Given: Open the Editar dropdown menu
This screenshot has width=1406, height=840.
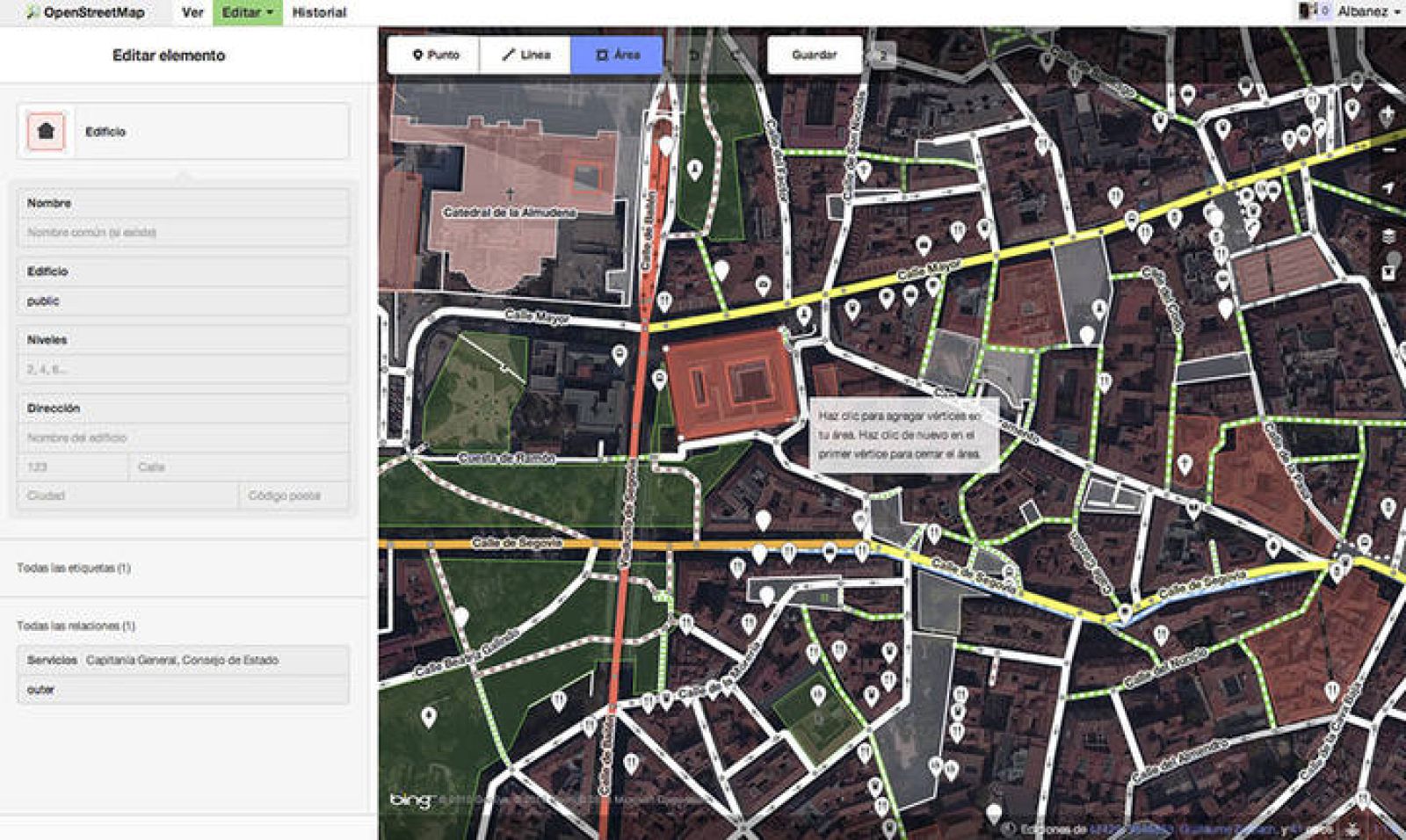Looking at the screenshot, I should pyautogui.click(x=248, y=12).
